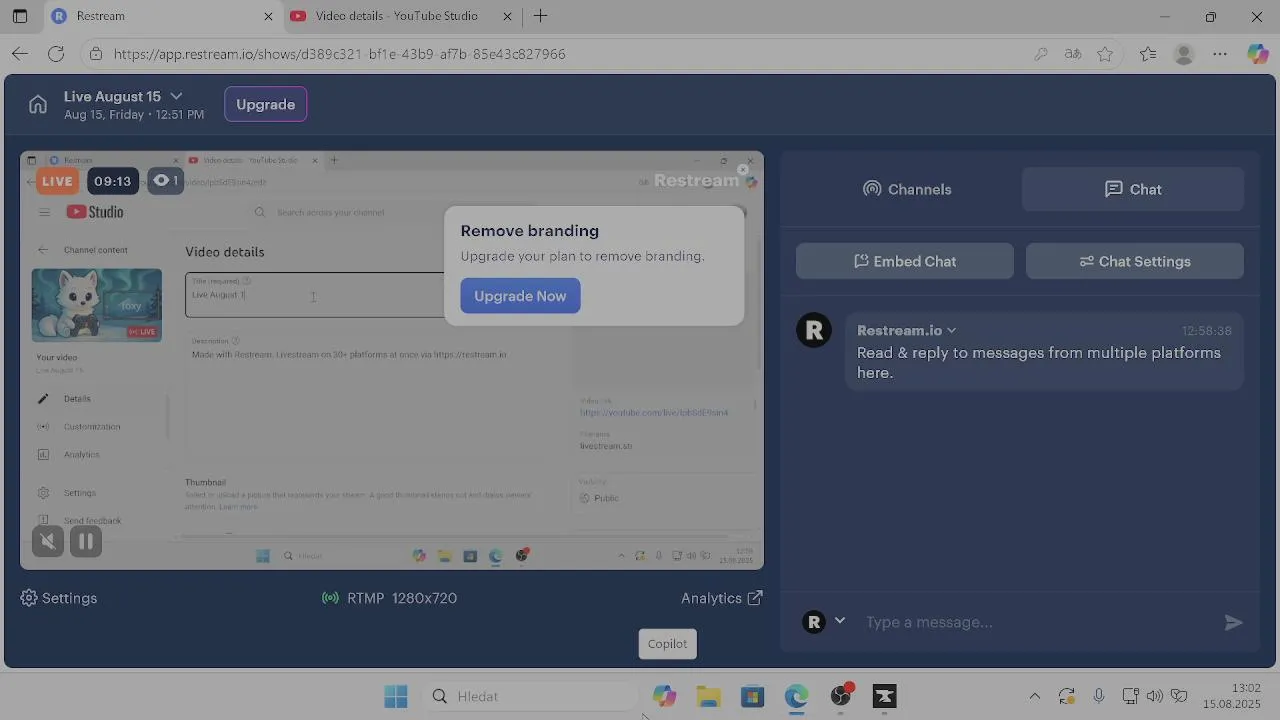Open Edge settings and more menu

coord(1219,54)
